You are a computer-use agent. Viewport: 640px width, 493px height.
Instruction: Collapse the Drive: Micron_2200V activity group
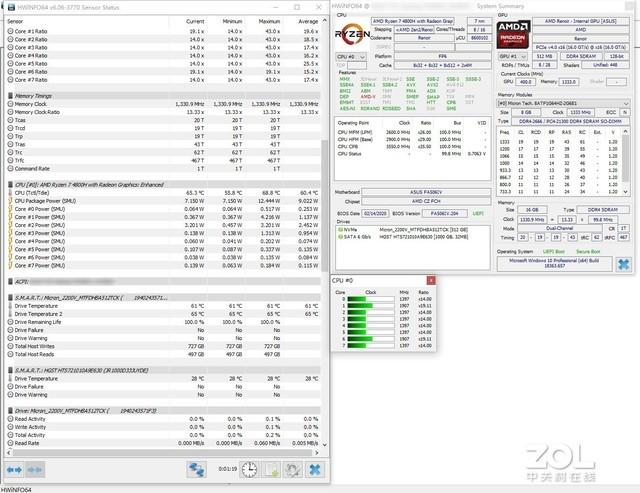tap(11, 411)
